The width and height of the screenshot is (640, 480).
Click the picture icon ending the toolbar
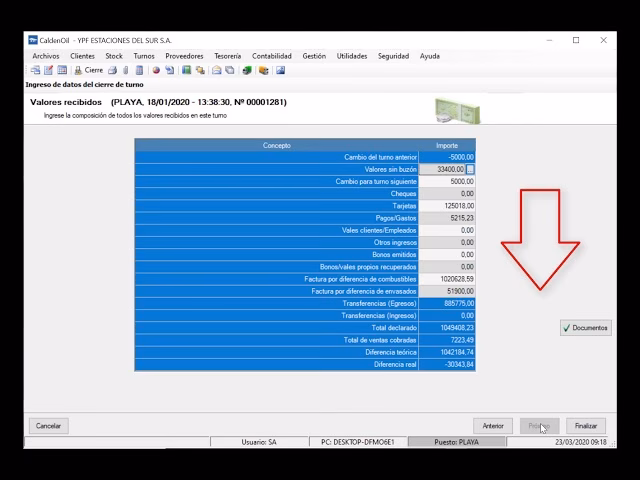tap(280, 70)
